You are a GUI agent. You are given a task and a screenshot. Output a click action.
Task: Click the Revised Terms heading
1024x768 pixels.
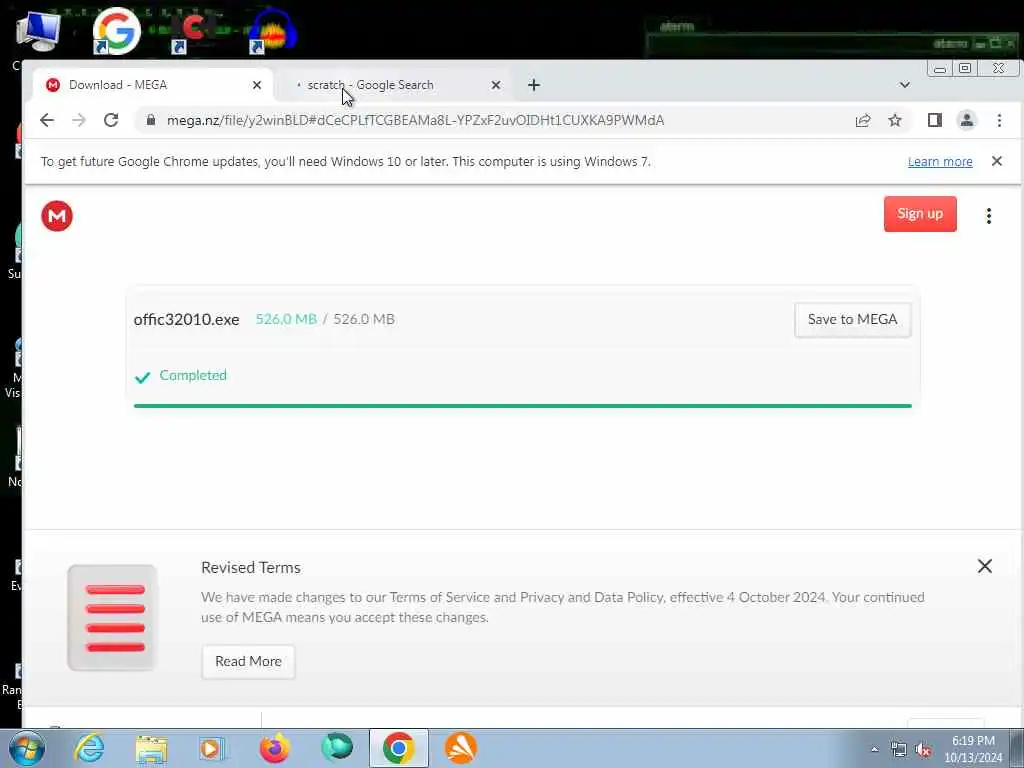click(x=251, y=568)
